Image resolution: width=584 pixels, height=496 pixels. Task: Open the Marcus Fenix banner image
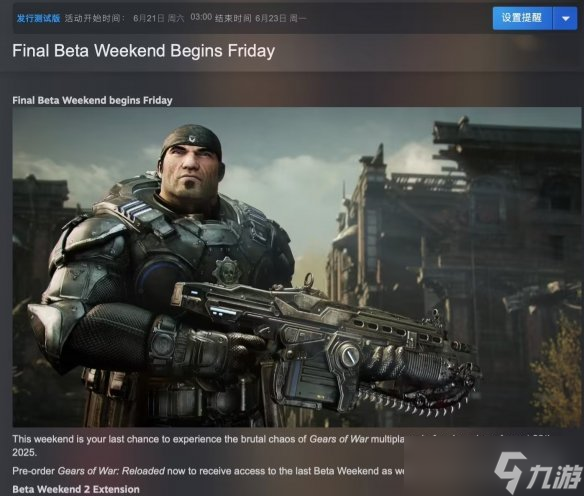coord(296,267)
